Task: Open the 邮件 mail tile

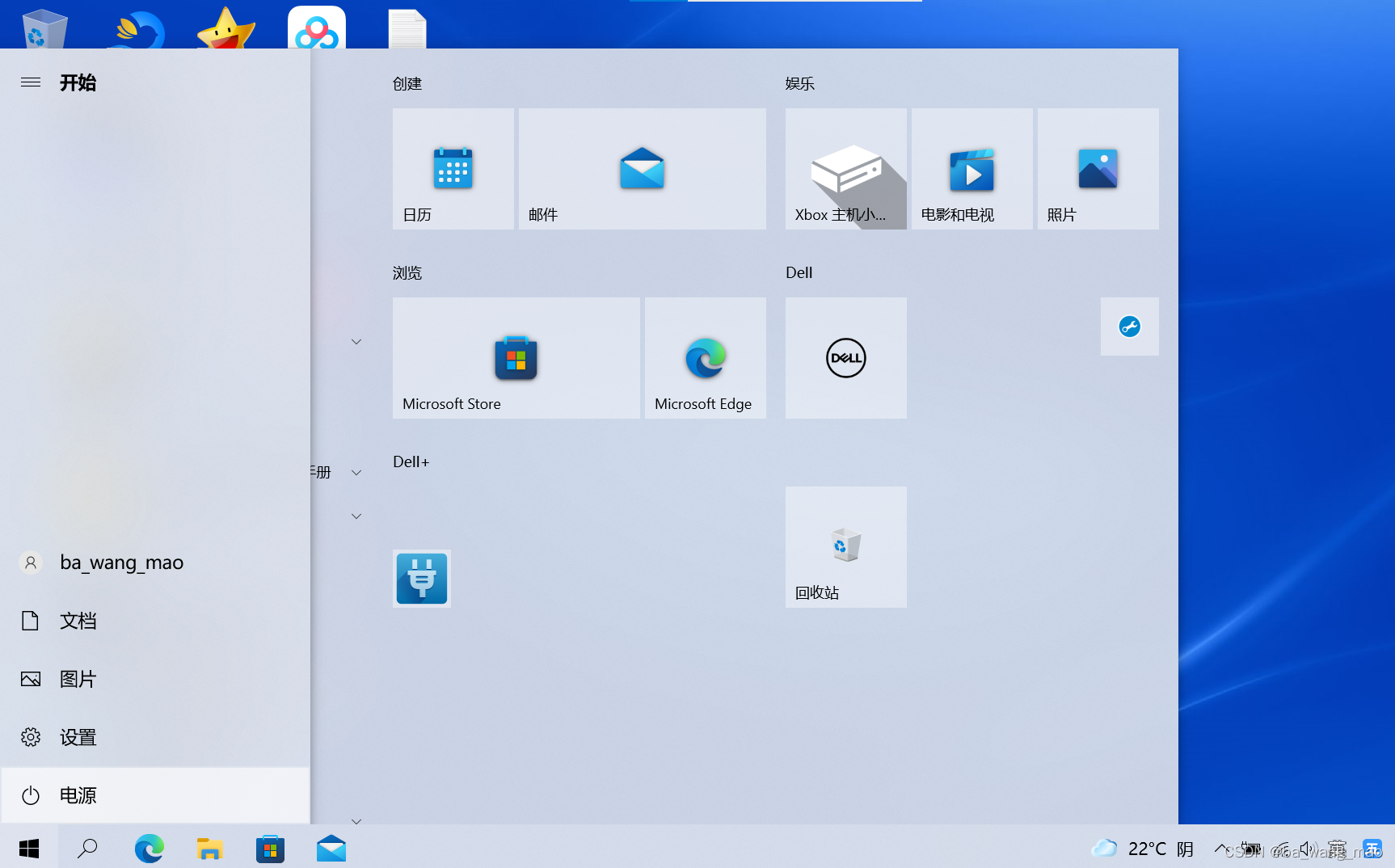Action: pyautogui.click(x=642, y=168)
